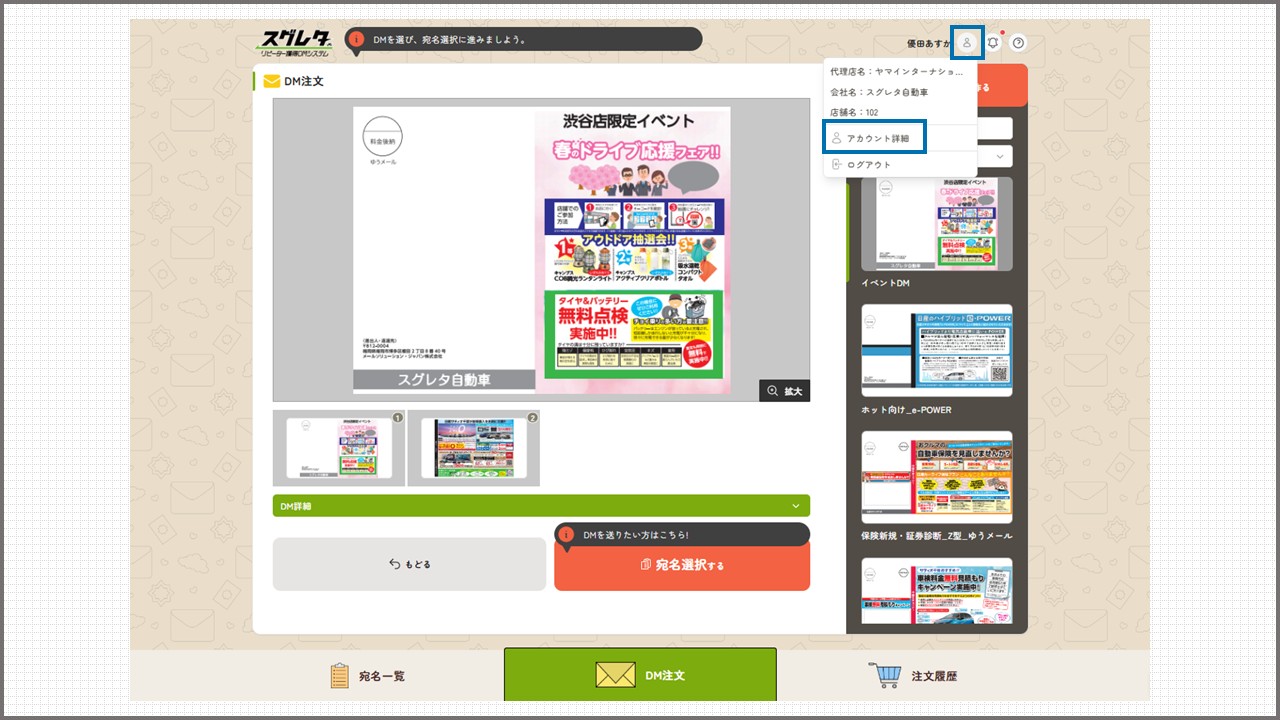Select the second DM page thumbnail
This screenshot has height=720, width=1280.
pyautogui.click(x=473, y=448)
